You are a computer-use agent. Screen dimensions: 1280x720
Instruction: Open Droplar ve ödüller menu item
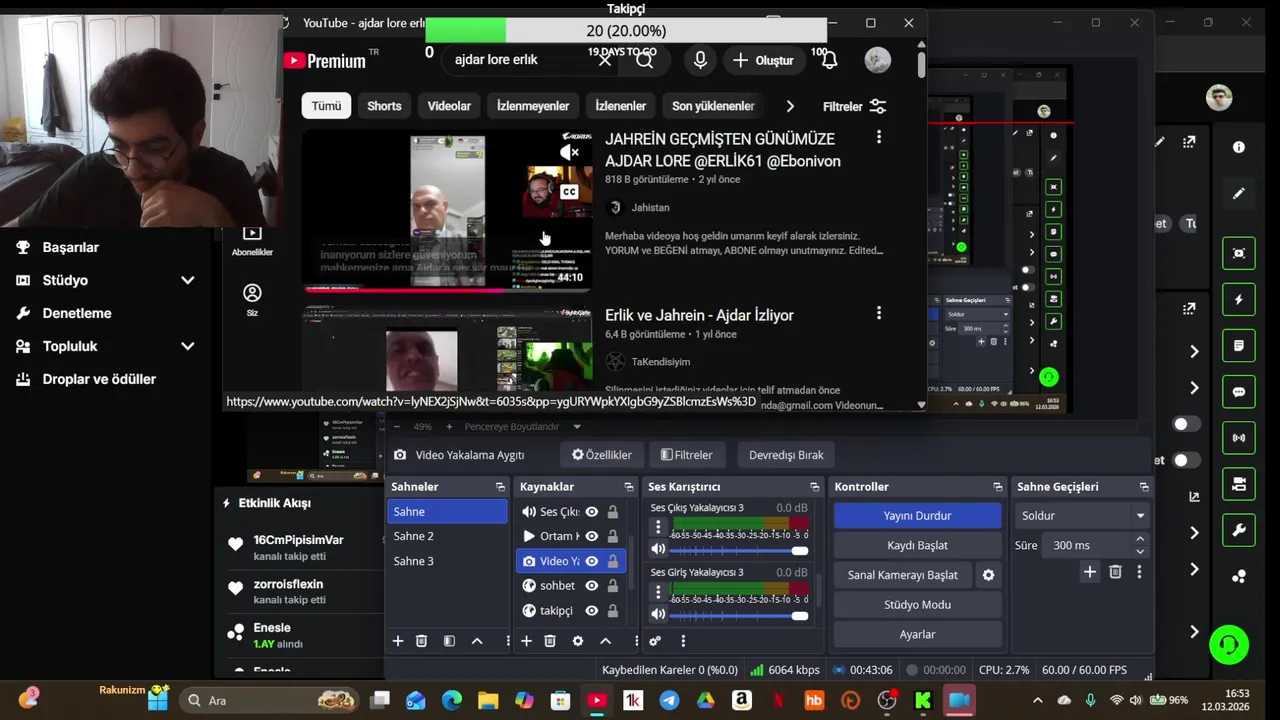pos(99,379)
